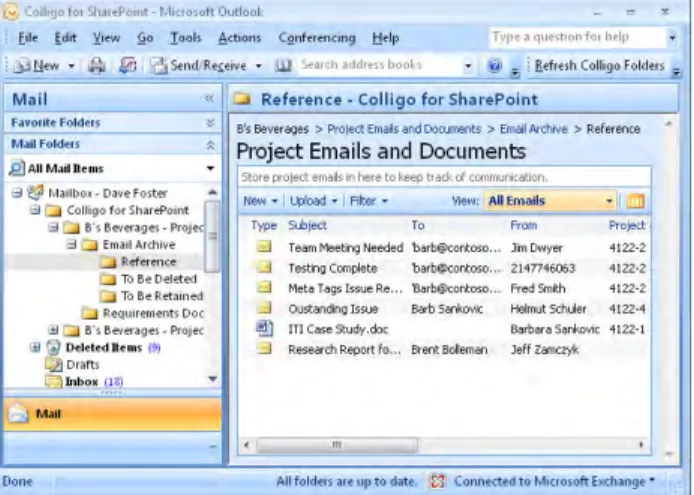Open the Upload dropdown in list toolbar
The image size is (694, 495).
pyautogui.click(x=313, y=201)
